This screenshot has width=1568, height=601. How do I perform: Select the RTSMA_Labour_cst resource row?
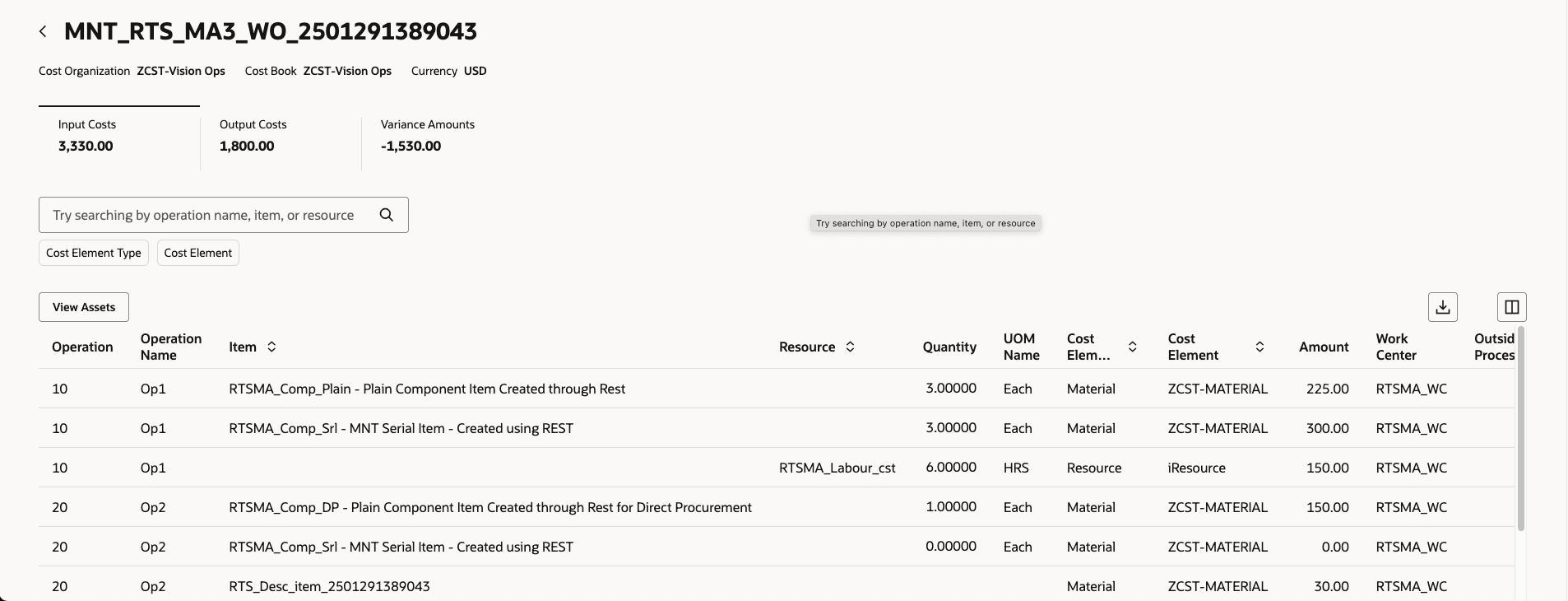click(x=837, y=468)
